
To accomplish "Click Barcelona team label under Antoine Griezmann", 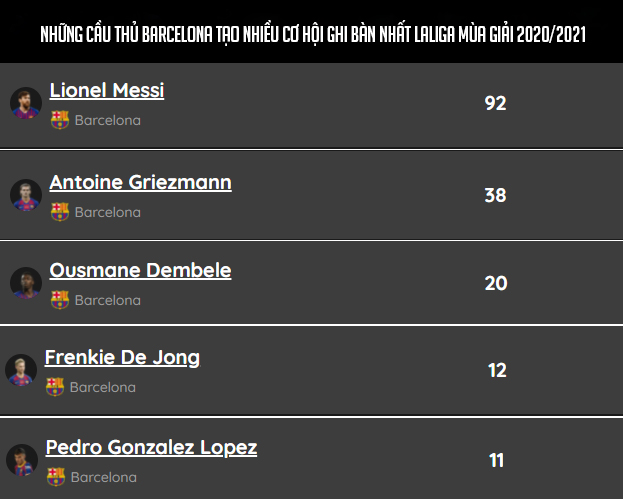I will pyautogui.click(x=108, y=213).
